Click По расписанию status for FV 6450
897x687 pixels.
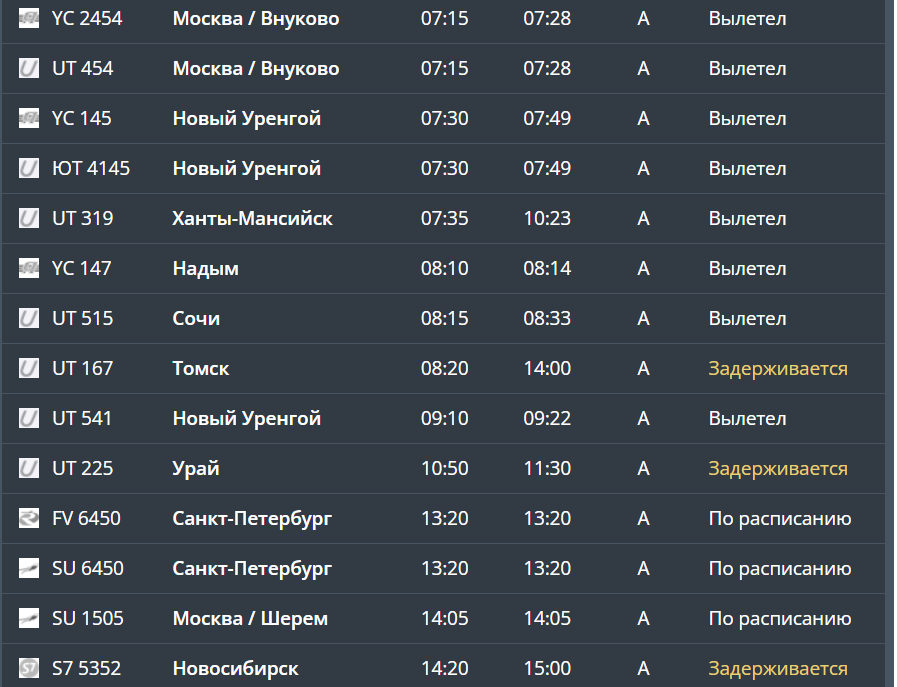(780, 519)
